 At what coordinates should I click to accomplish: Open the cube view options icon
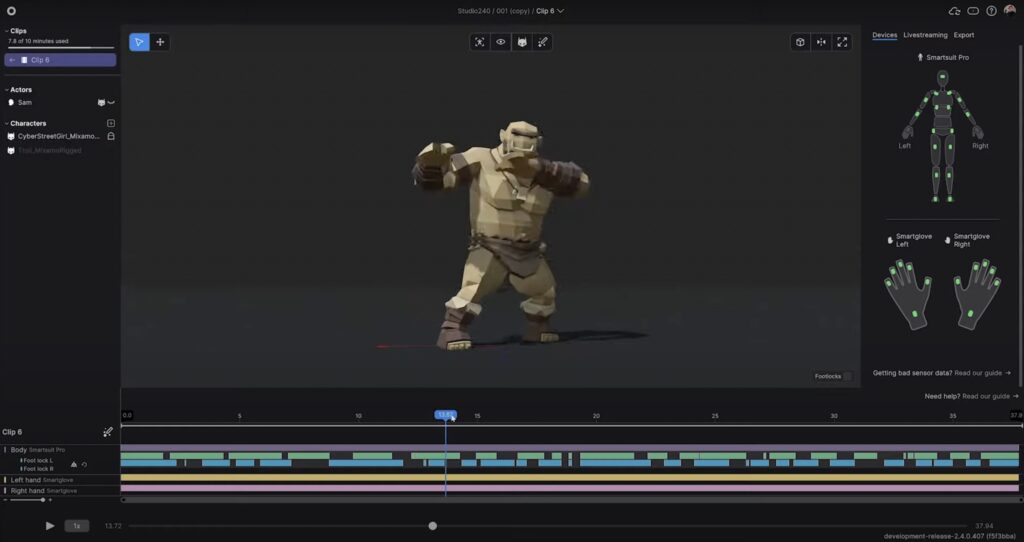800,42
